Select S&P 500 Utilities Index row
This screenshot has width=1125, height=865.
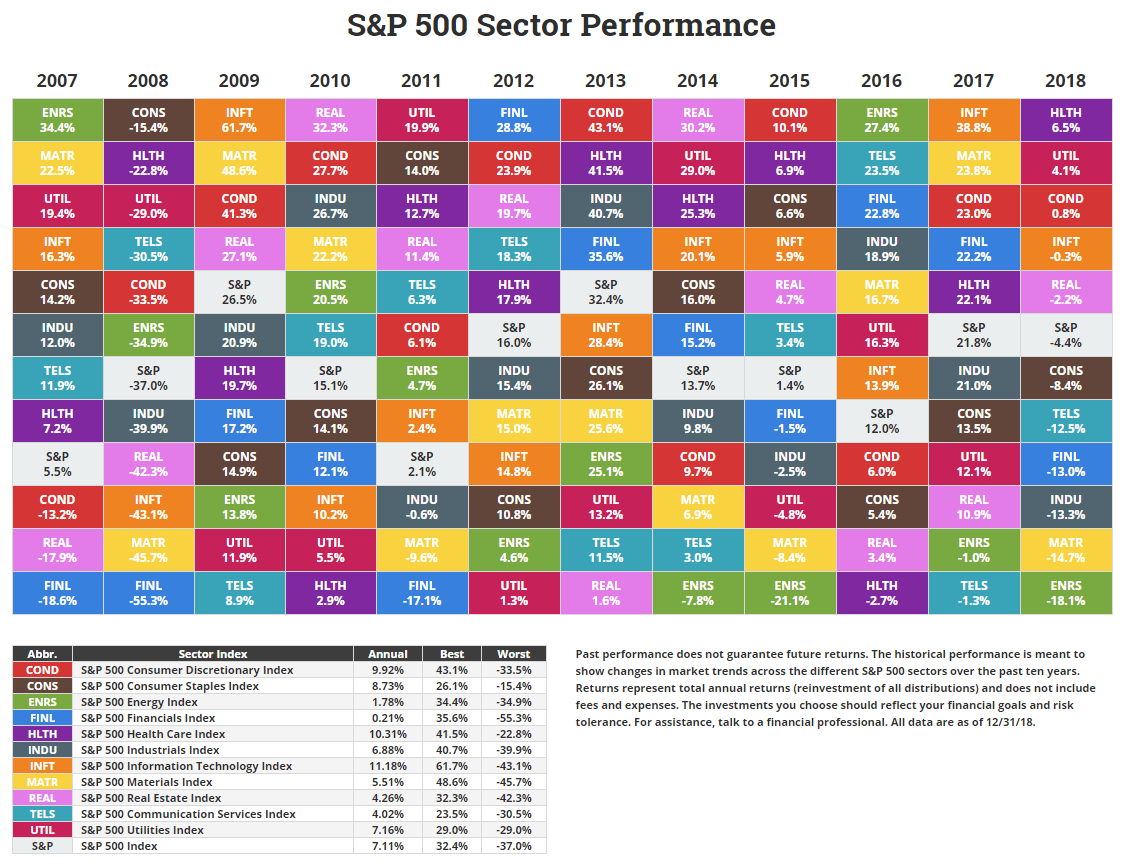click(280, 830)
